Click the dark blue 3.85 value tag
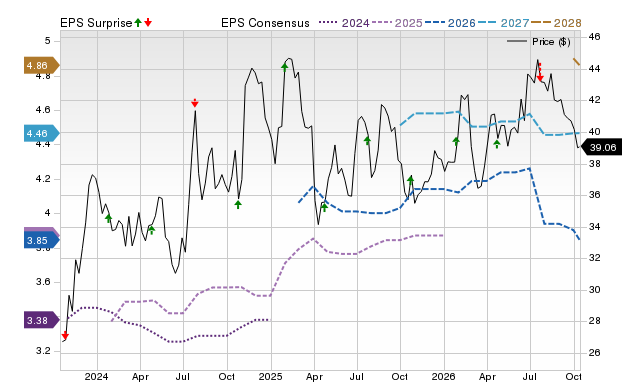Image resolution: width=640 pixels, height=382 pixels. point(41,240)
